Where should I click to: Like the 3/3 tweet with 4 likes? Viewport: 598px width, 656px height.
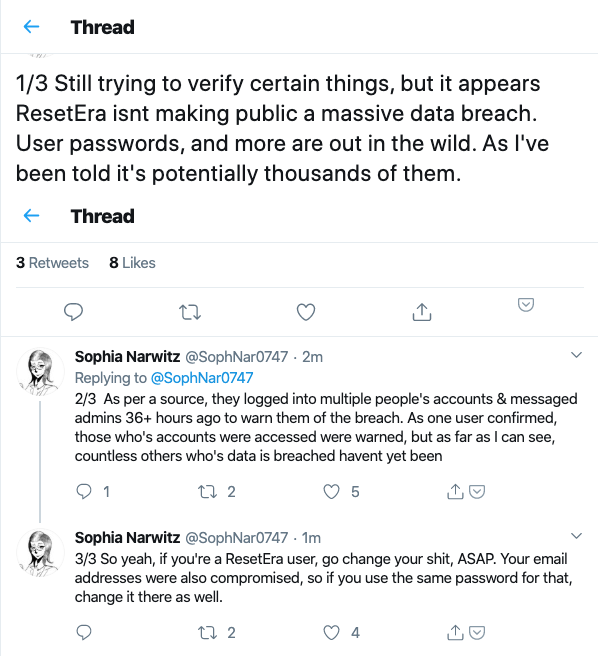(331, 633)
